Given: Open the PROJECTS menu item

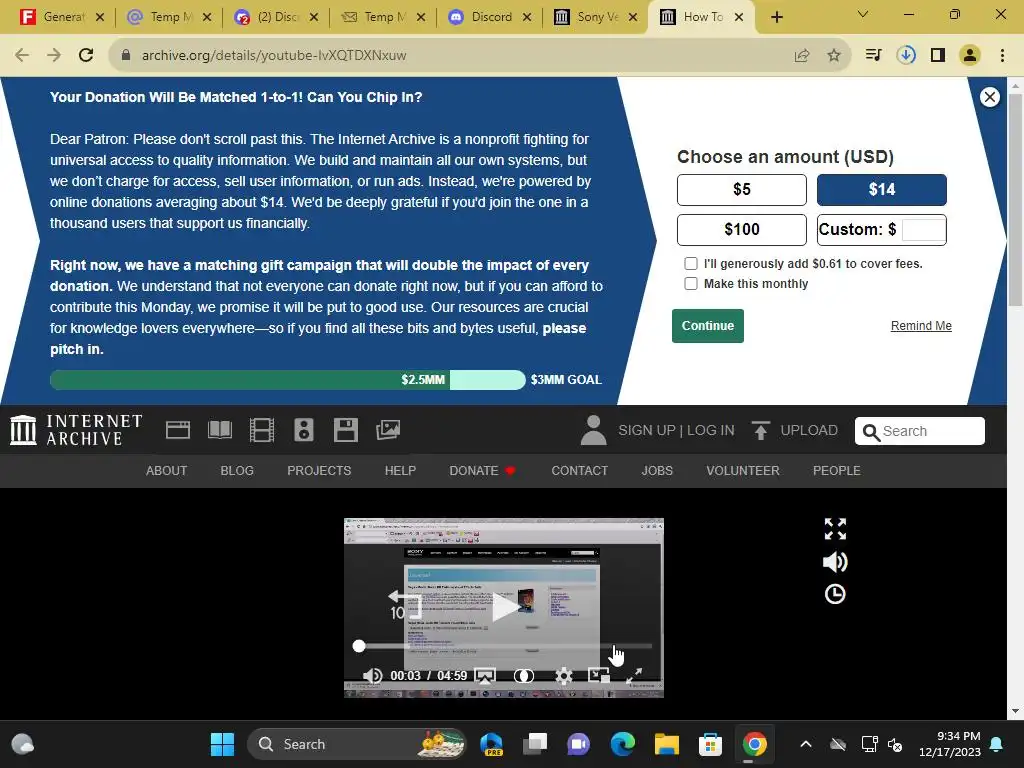Looking at the screenshot, I should [x=319, y=470].
